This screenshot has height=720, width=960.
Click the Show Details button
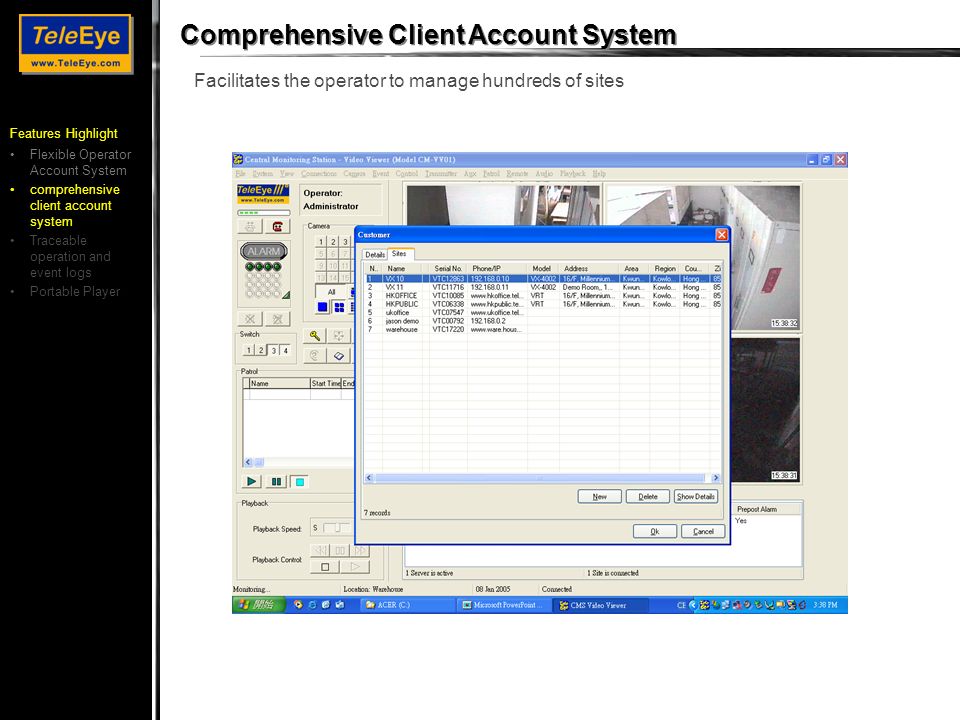point(696,497)
